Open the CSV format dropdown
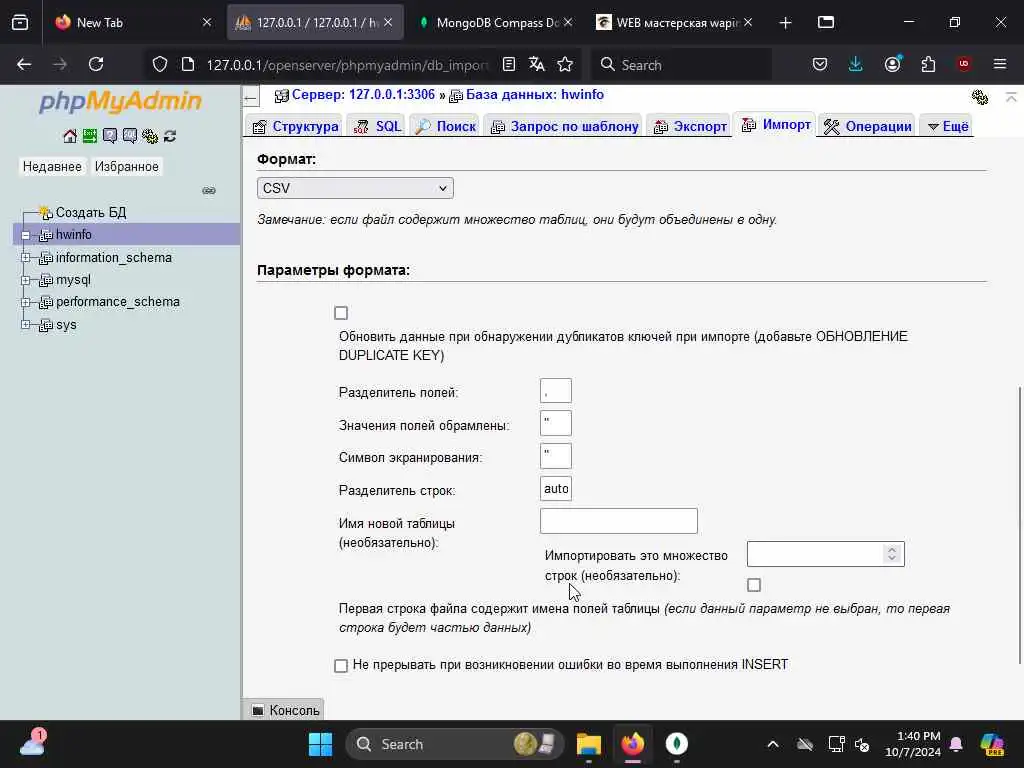Viewport: 1024px width, 768px height. (x=355, y=188)
